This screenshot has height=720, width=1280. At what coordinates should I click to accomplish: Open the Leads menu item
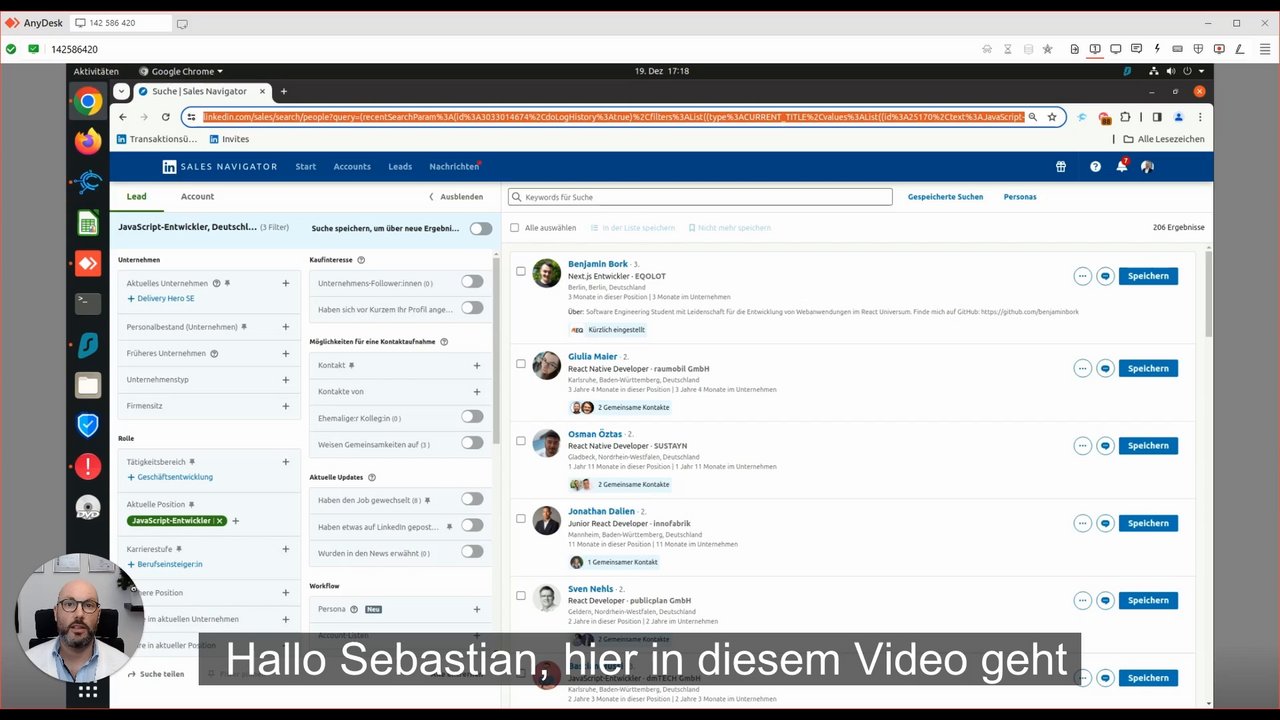point(400,167)
